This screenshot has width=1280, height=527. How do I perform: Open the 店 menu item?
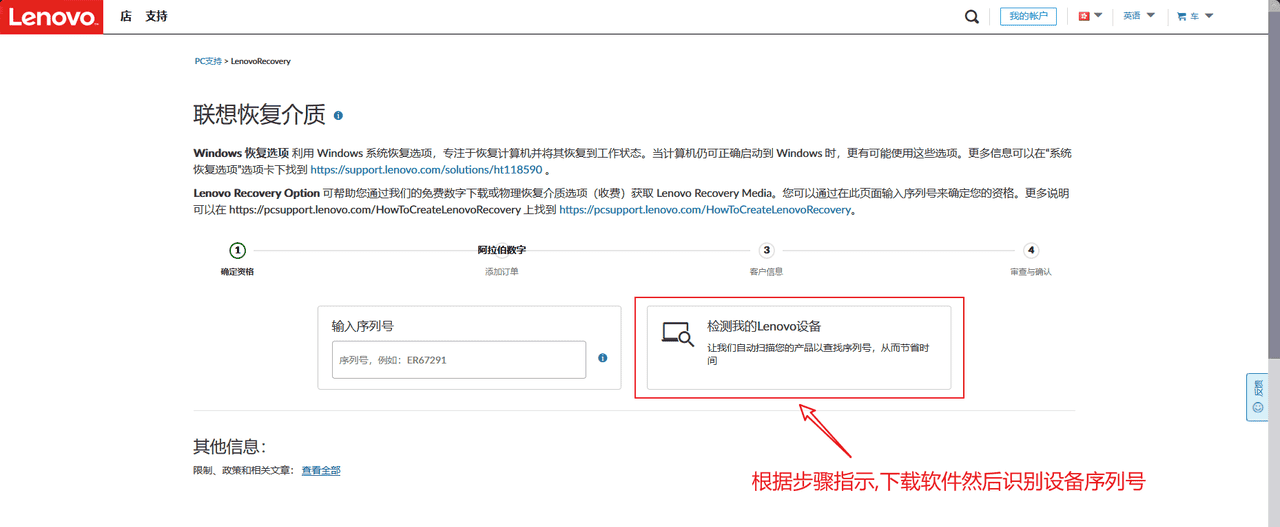(125, 17)
